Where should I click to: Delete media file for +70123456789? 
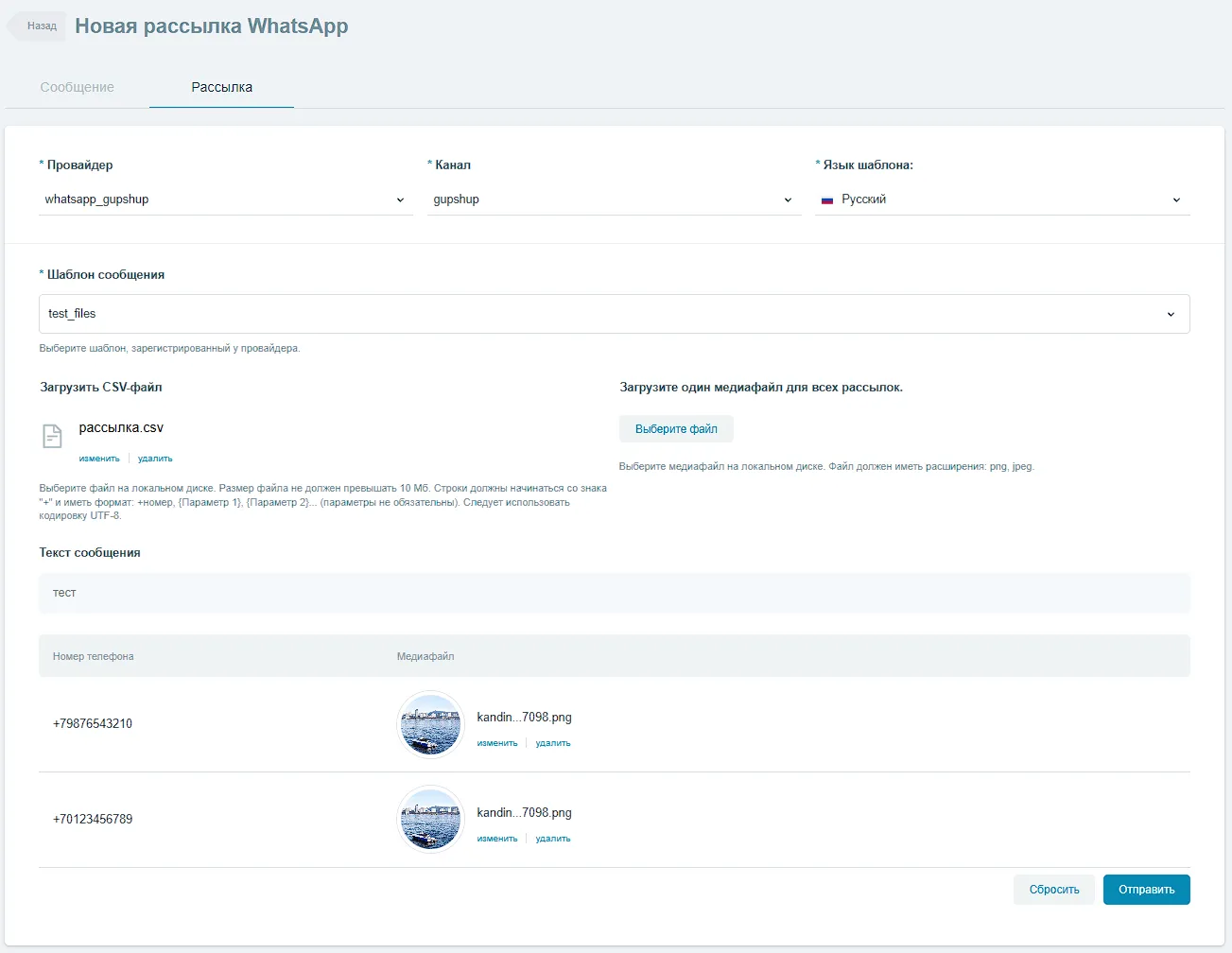553,839
